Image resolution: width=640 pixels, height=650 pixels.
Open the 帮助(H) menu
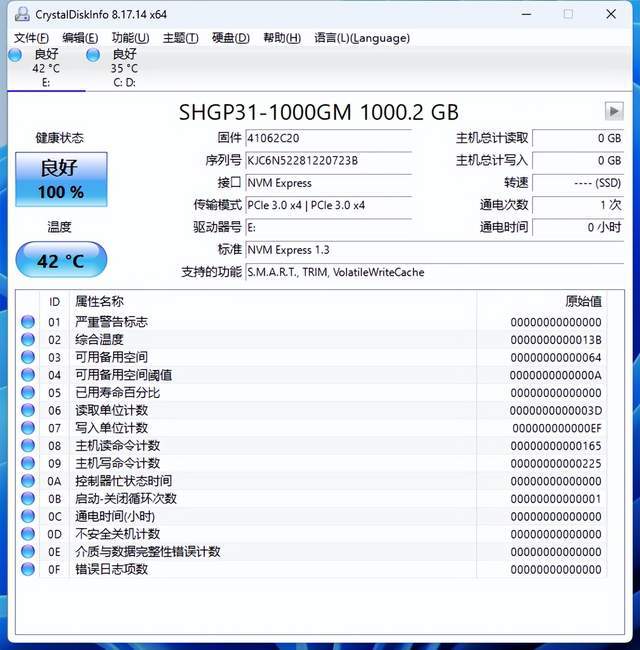pos(282,38)
